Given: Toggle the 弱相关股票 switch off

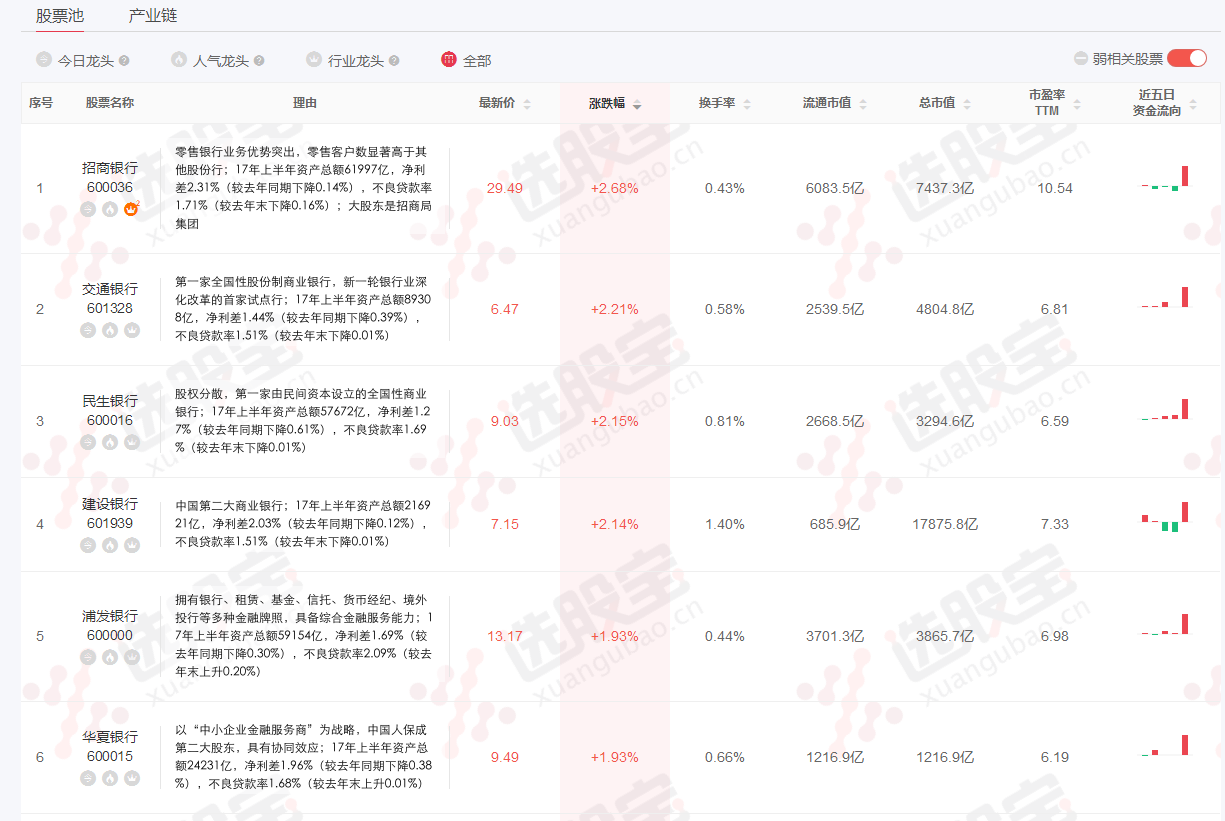Looking at the screenshot, I should pos(1187,58).
